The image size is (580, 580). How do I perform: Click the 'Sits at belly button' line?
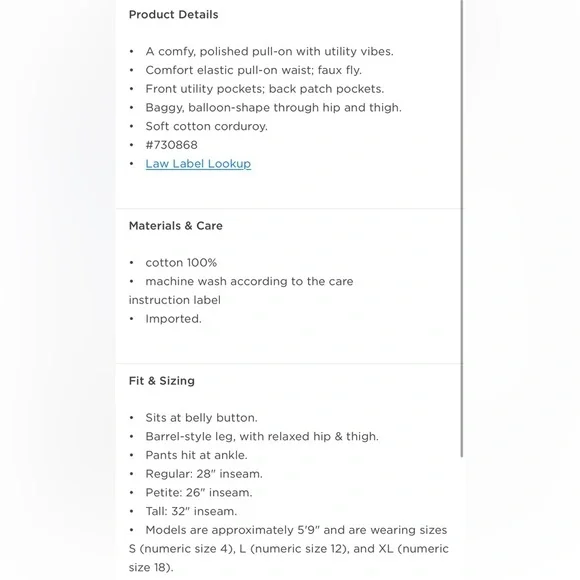[x=201, y=418]
